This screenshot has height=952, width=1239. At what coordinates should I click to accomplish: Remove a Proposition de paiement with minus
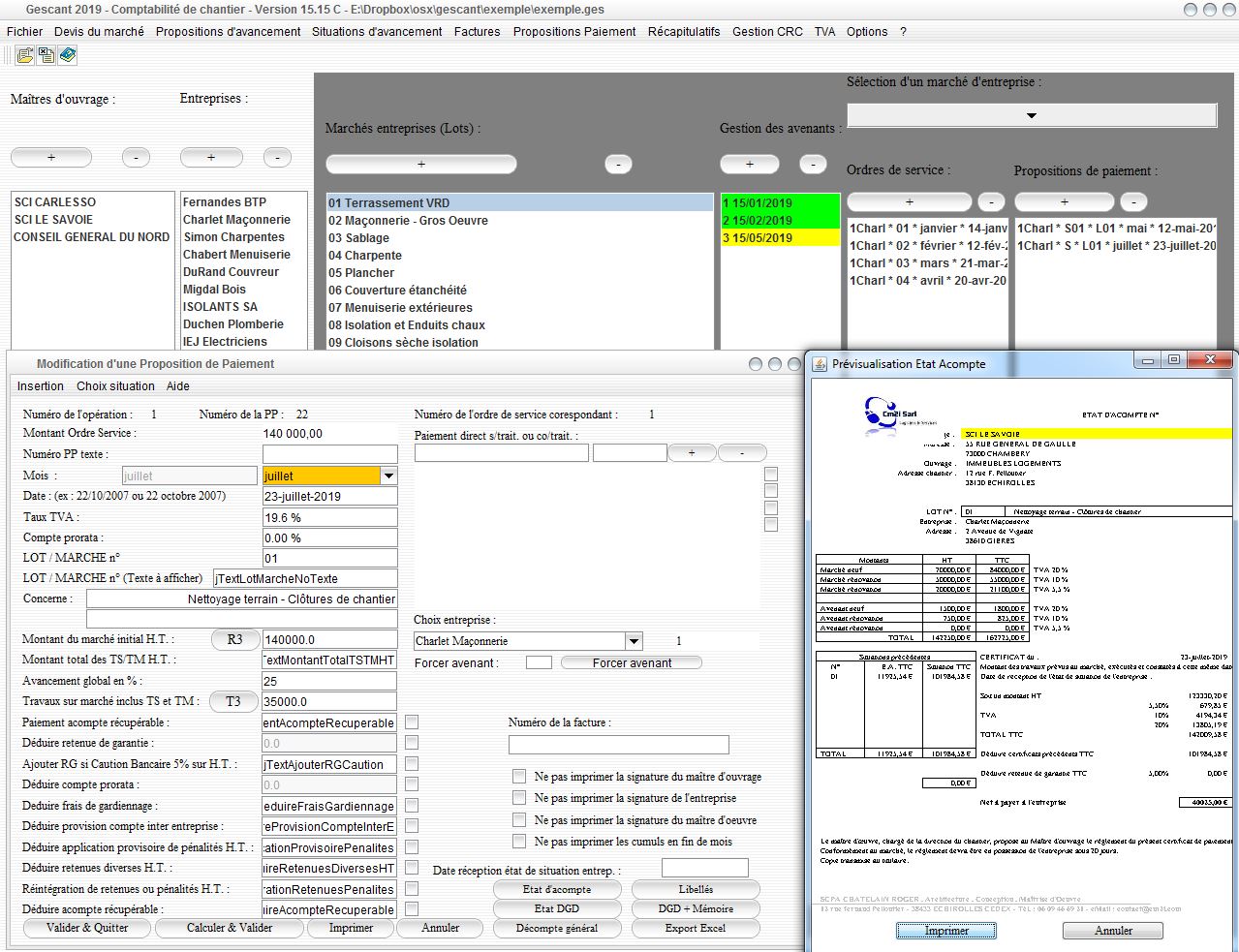click(1133, 201)
